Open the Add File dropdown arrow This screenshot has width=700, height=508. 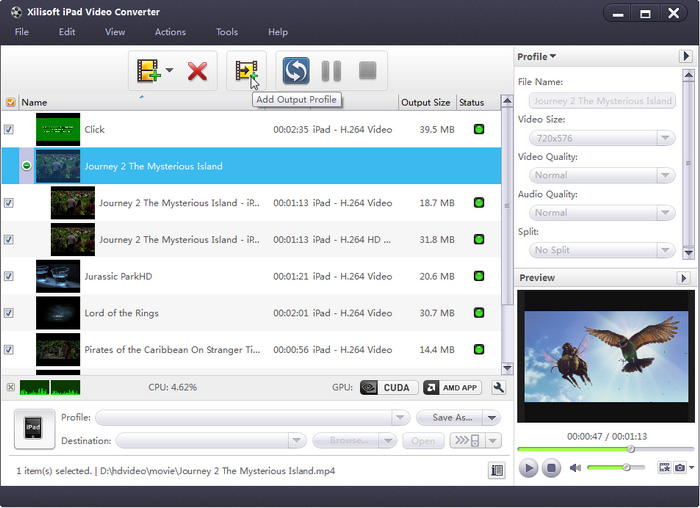coord(169,70)
